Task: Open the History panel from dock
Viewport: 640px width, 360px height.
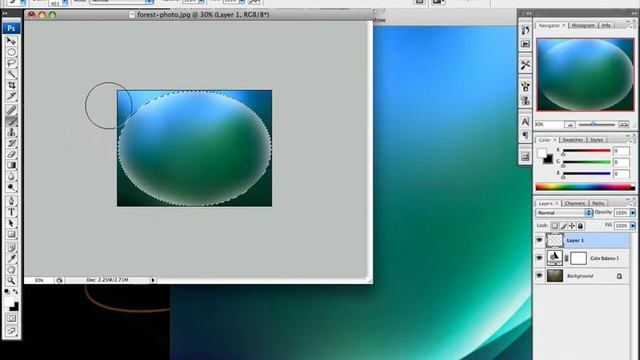Action: click(525, 30)
